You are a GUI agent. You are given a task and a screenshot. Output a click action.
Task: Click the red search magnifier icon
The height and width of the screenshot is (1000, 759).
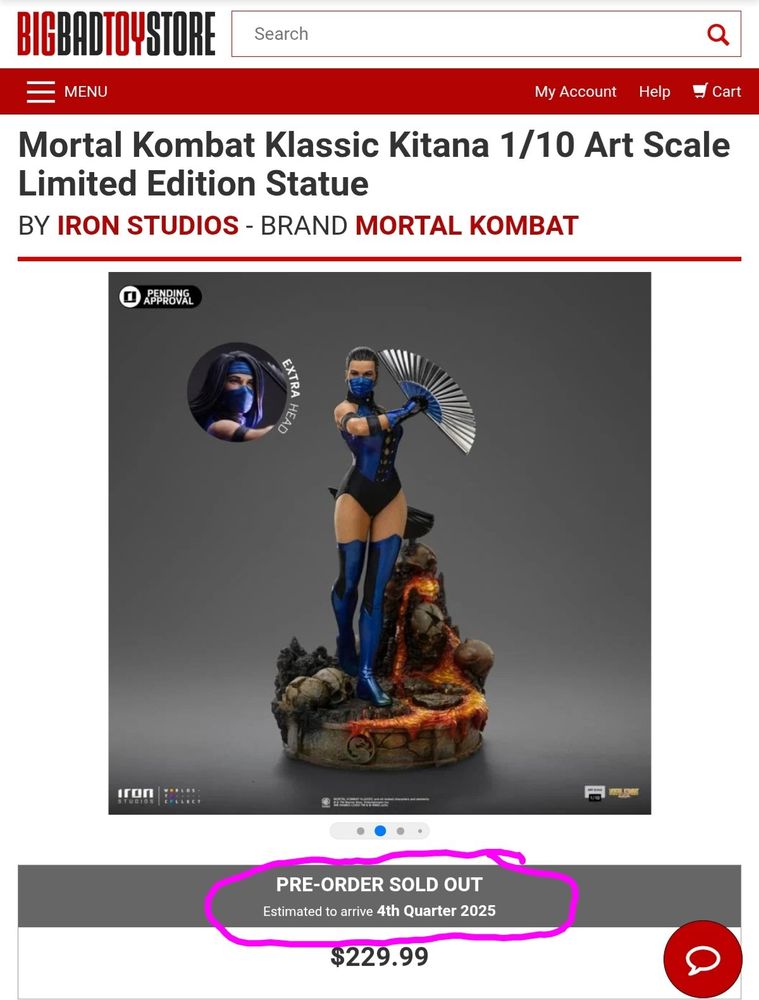718,34
